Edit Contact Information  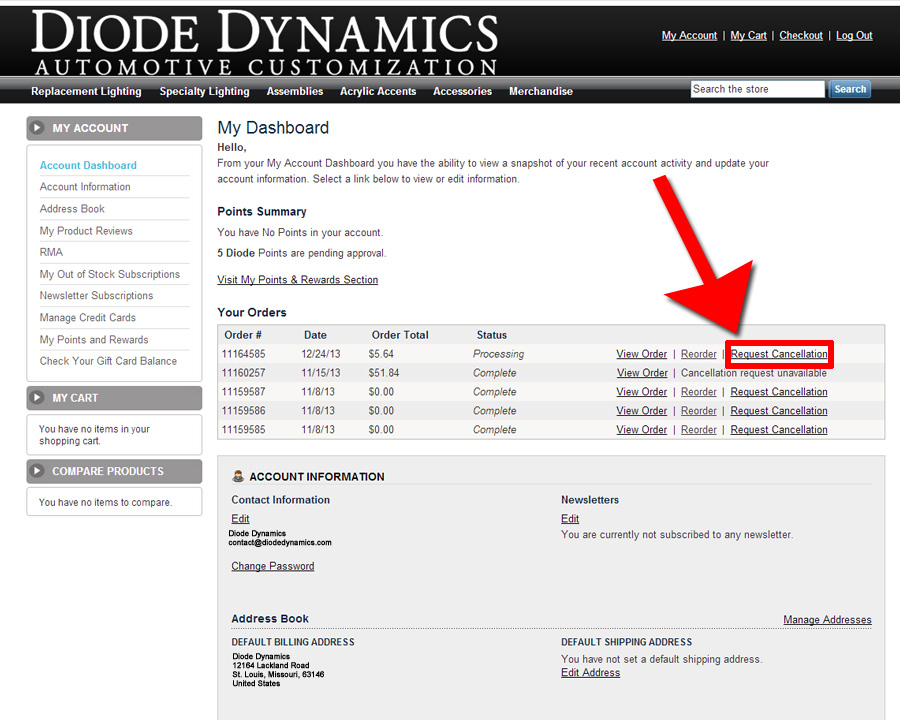pyautogui.click(x=240, y=518)
